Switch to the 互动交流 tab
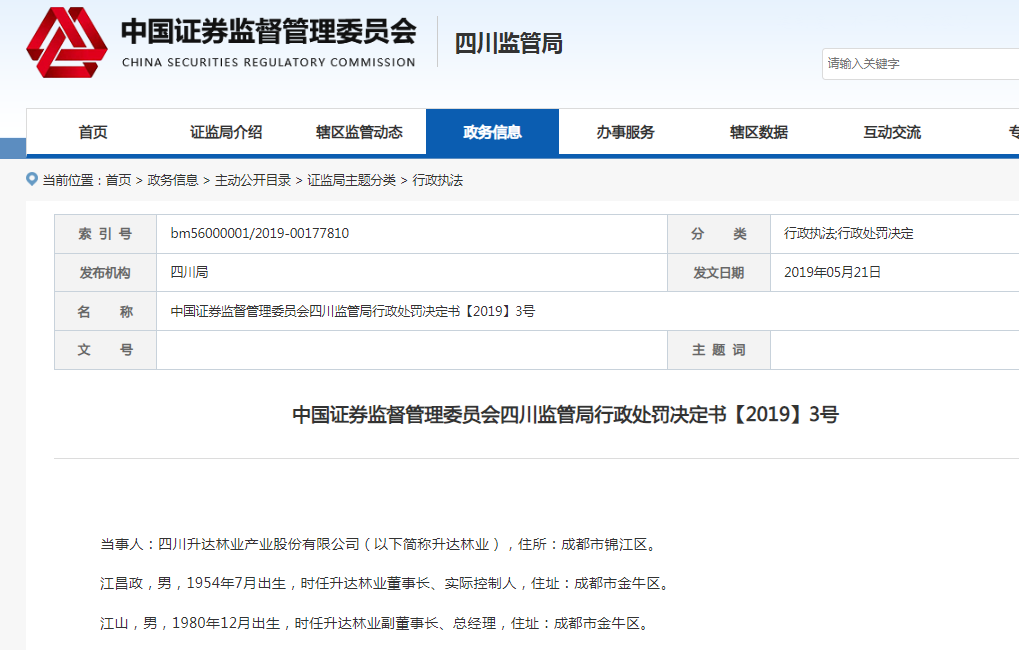1019x650 pixels. point(892,132)
